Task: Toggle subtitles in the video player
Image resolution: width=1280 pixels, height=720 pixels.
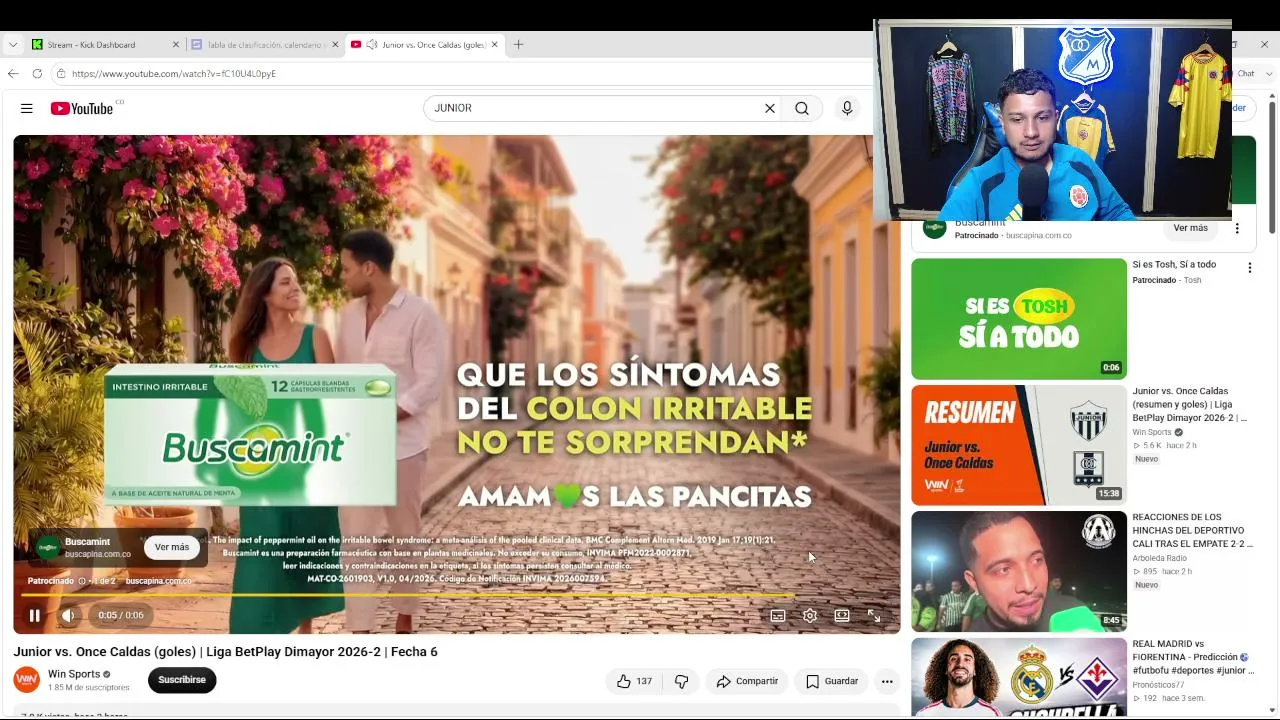Action: pos(778,616)
